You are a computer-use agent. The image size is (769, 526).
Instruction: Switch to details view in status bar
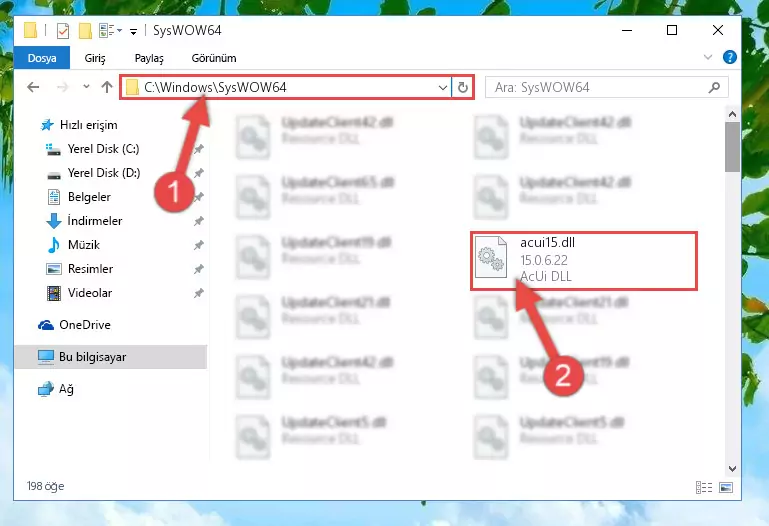pos(704,487)
